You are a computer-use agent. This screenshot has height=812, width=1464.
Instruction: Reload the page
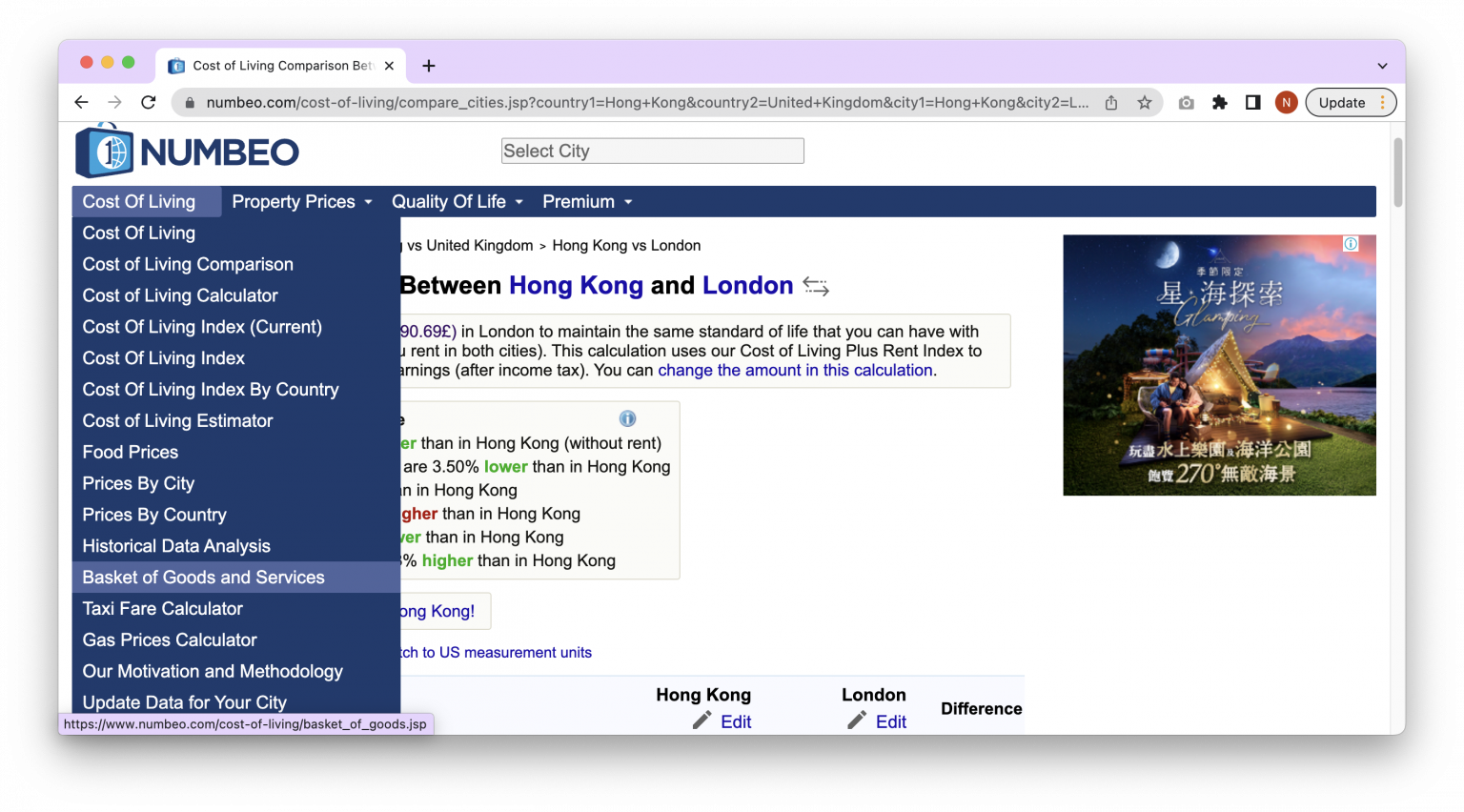click(x=149, y=103)
